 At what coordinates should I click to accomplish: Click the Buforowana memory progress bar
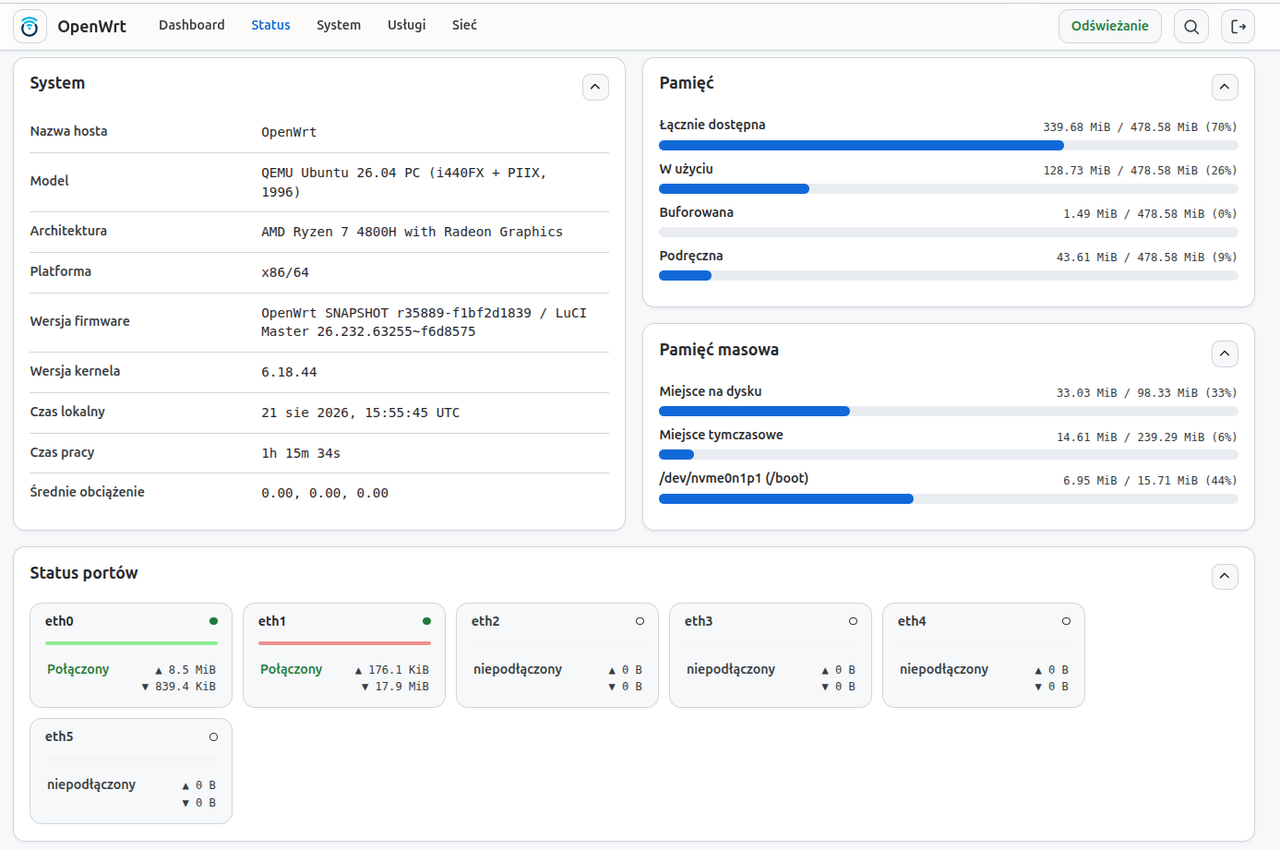(x=948, y=232)
